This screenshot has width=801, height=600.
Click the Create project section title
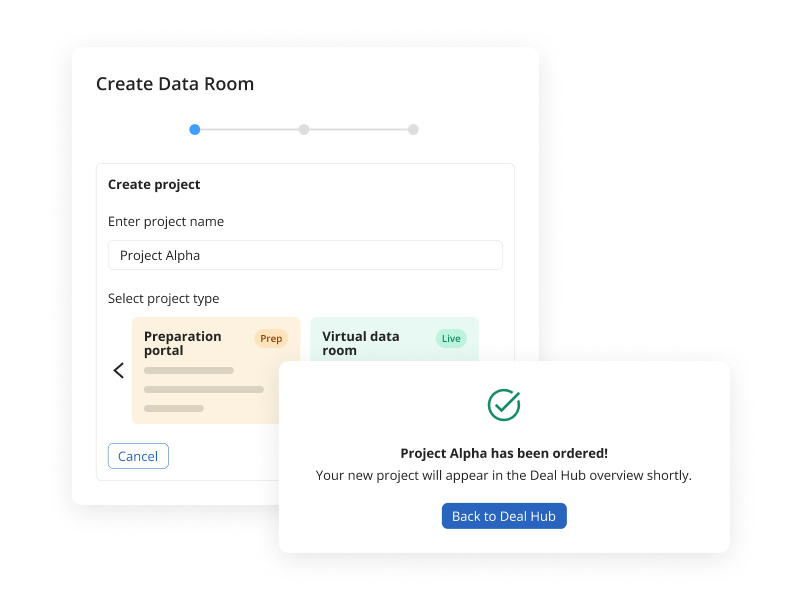(x=154, y=184)
